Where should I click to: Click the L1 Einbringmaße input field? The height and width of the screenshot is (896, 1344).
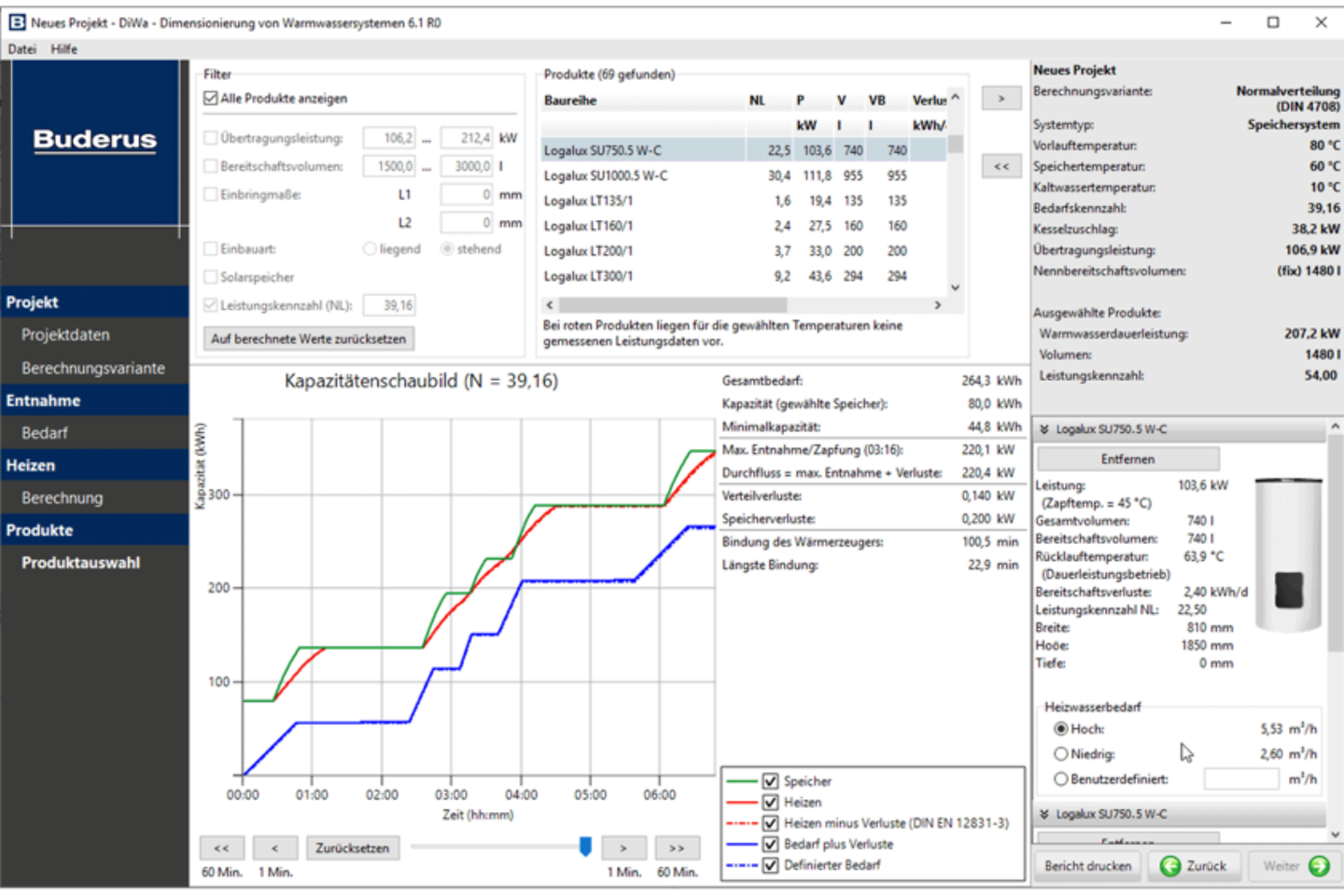[466, 194]
